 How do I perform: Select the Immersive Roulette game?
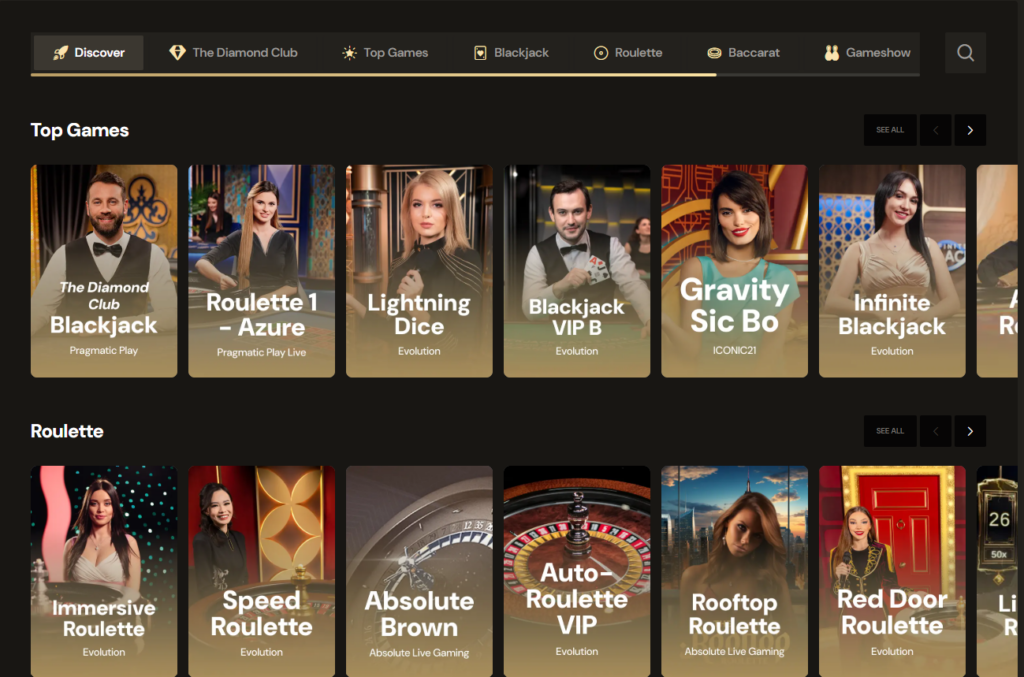[x=103, y=571]
